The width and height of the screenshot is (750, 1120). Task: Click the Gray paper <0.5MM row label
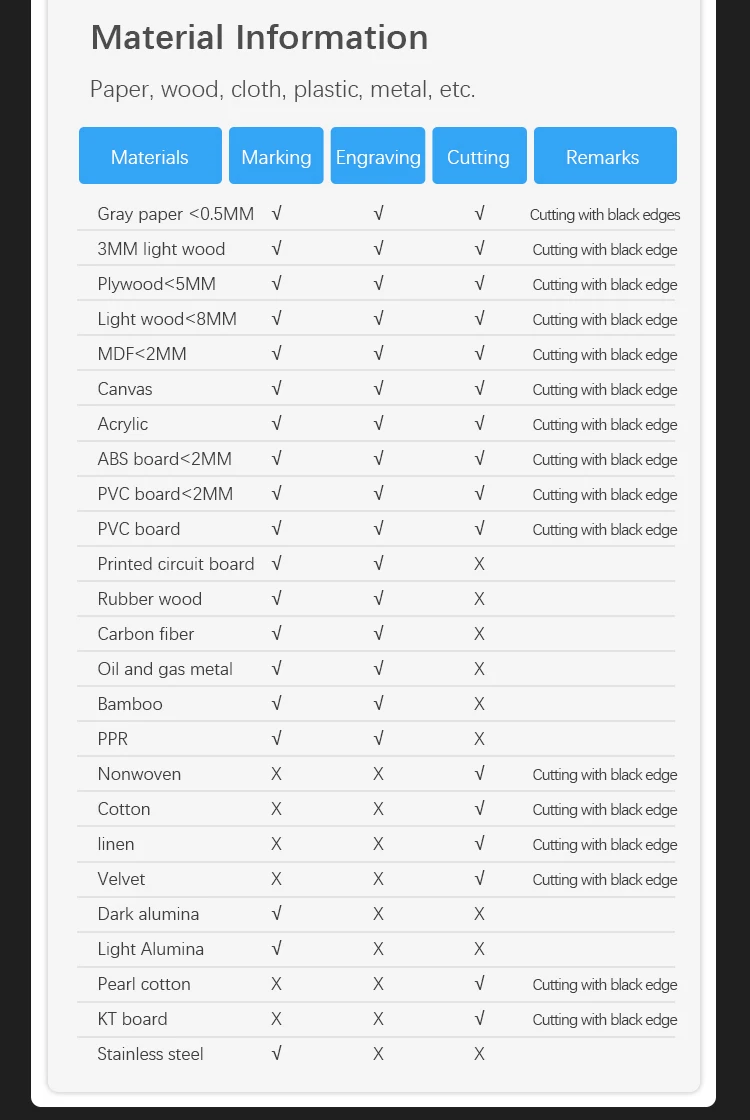(x=176, y=214)
